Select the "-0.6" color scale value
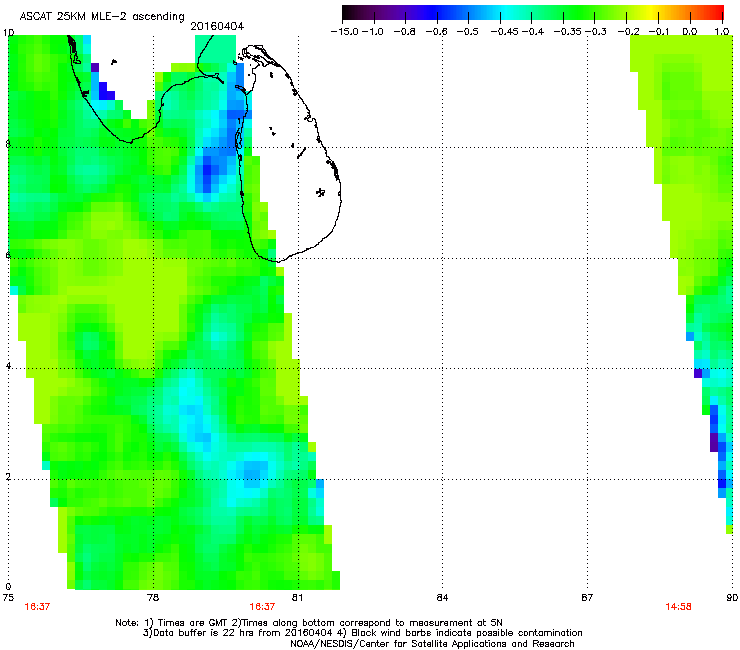This screenshot has height=650, width=740. coord(436,32)
